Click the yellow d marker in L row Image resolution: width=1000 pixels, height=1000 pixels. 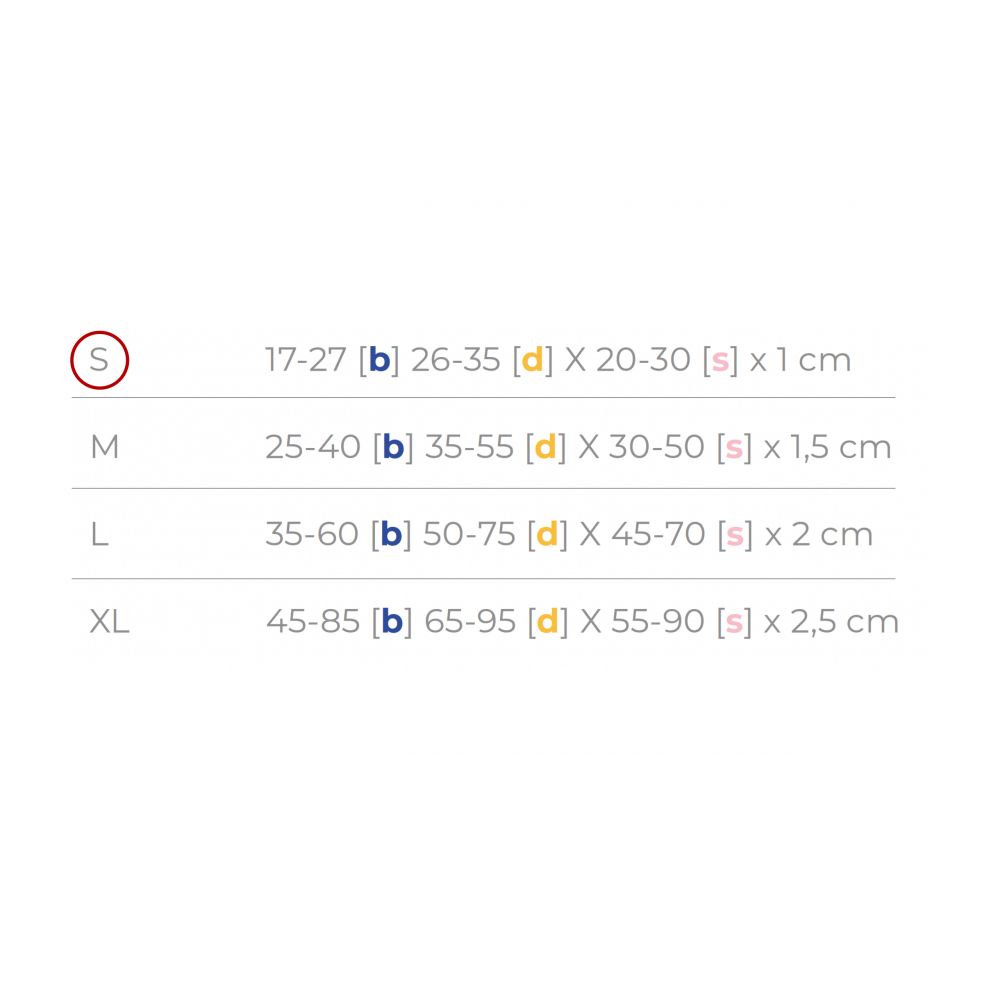[547, 534]
